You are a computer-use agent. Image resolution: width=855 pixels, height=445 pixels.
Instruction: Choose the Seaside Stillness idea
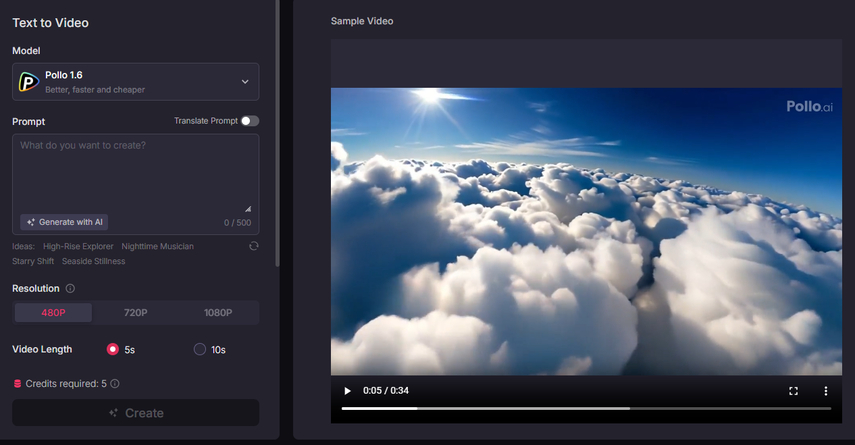click(93, 261)
